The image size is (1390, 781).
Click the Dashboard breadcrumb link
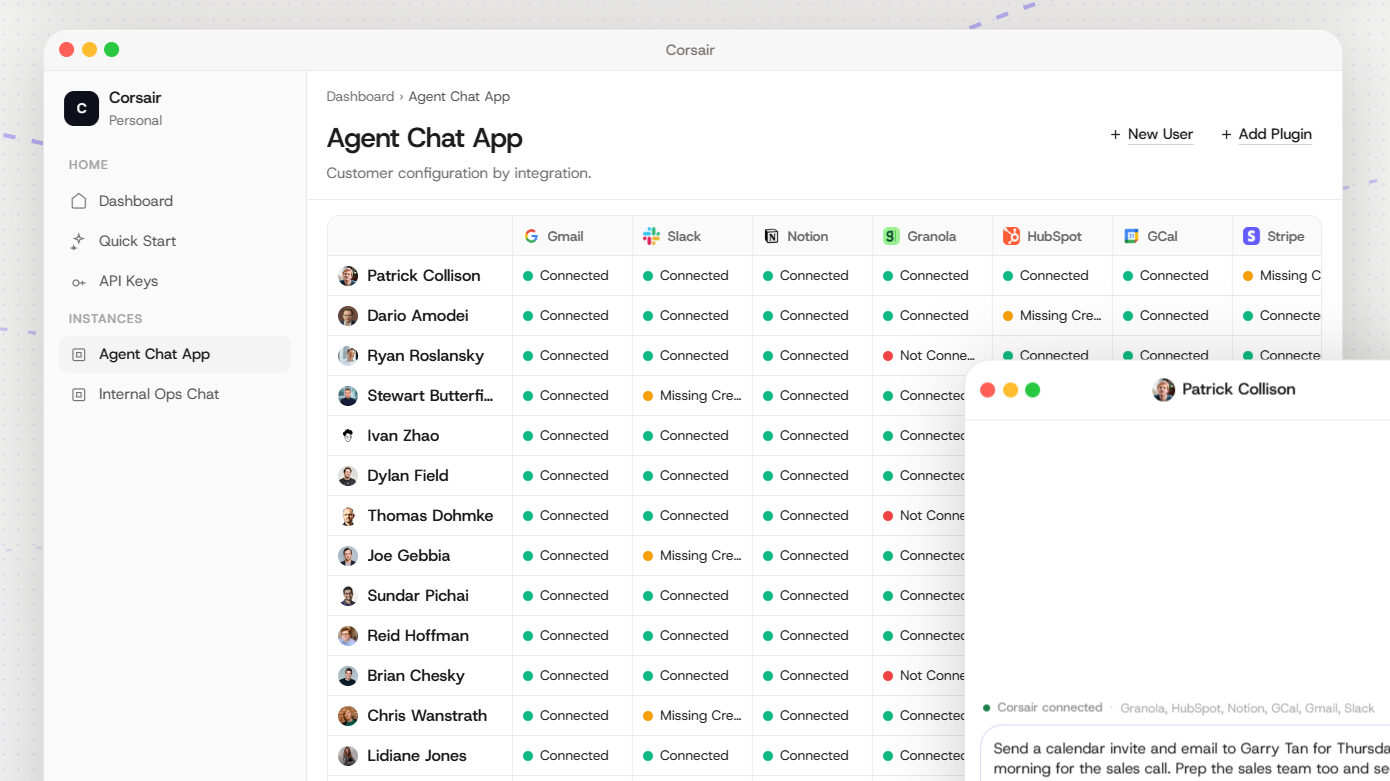(360, 97)
